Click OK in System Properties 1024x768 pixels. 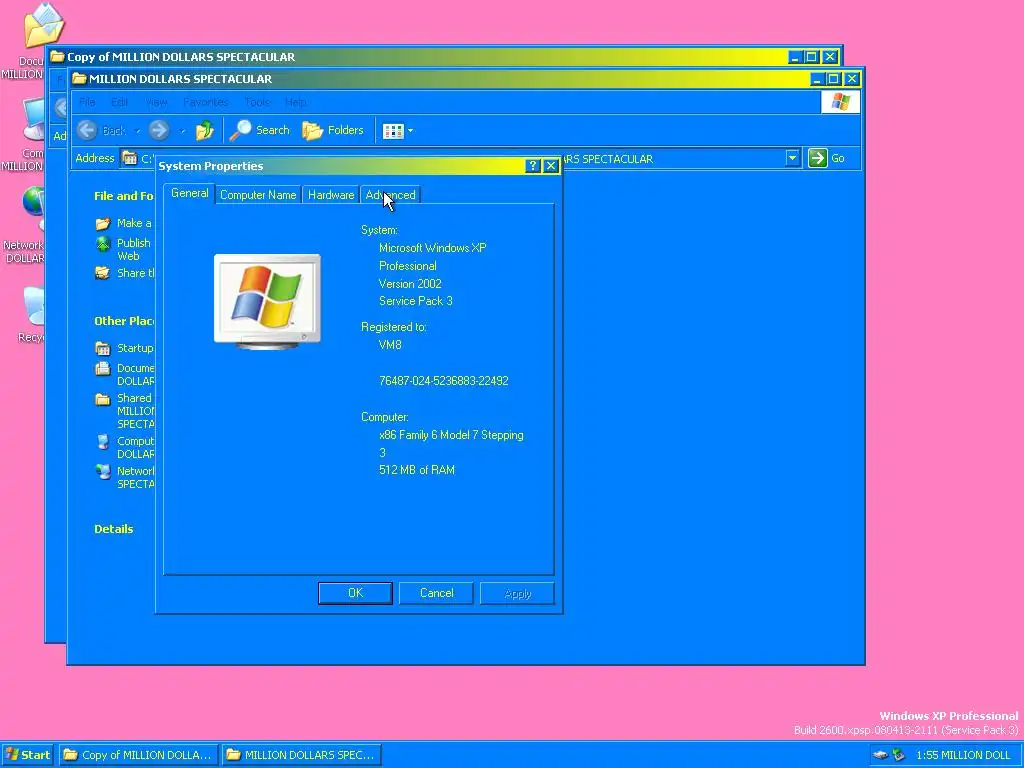[355, 593]
